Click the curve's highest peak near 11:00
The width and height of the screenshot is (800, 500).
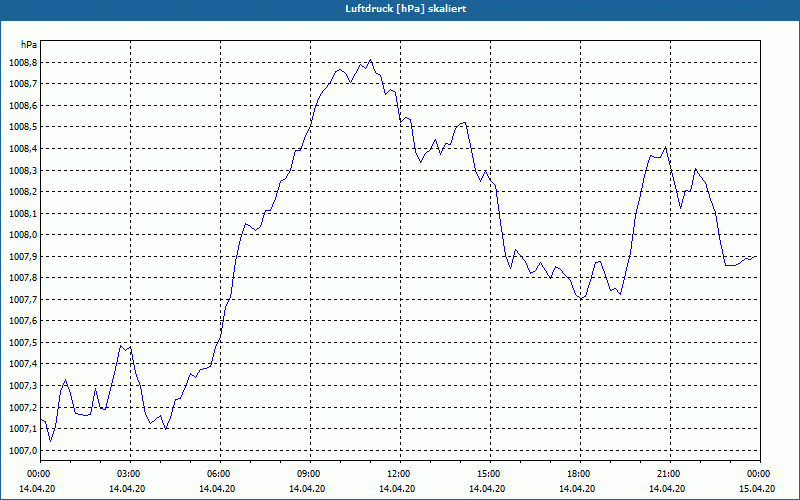pyautogui.click(x=370, y=60)
